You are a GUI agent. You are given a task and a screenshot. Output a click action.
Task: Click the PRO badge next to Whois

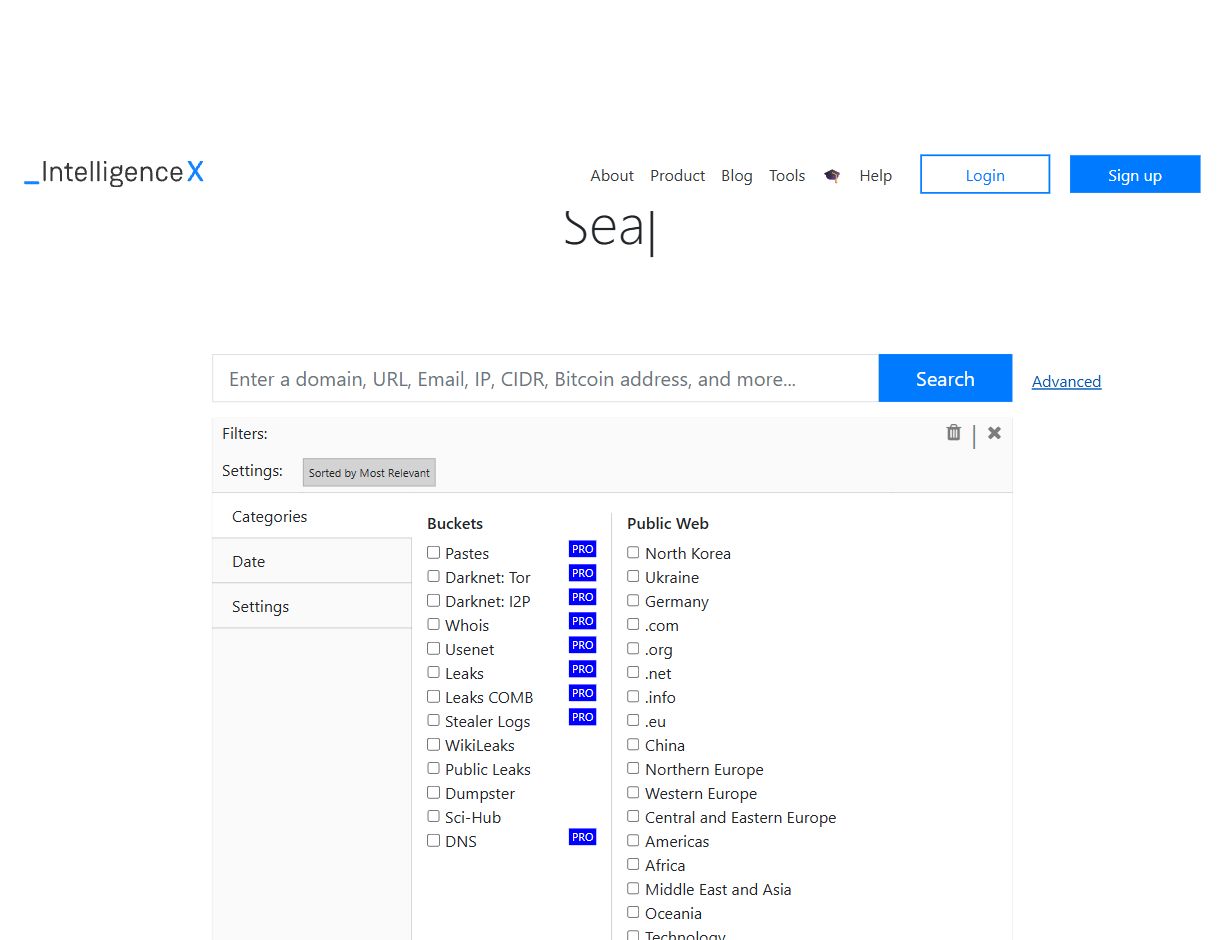(x=582, y=621)
